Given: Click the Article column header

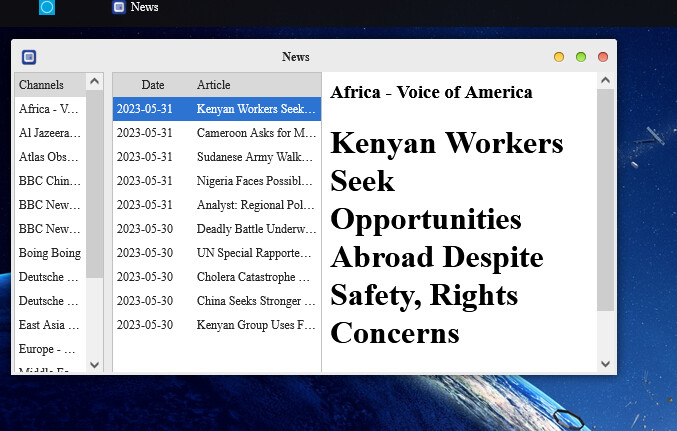Looking at the screenshot, I should [257, 85].
